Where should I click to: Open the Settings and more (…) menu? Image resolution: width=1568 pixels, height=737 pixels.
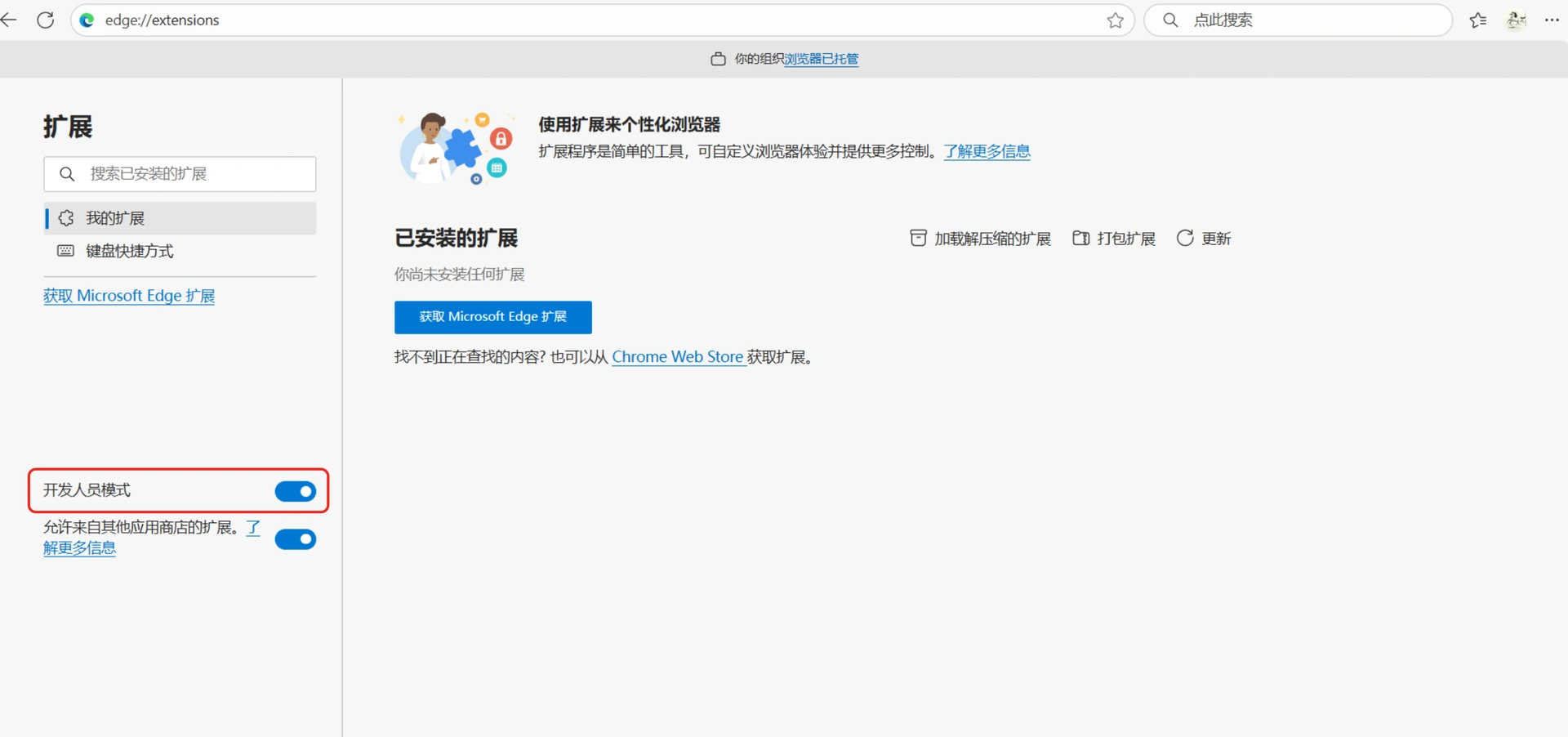[1552, 20]
